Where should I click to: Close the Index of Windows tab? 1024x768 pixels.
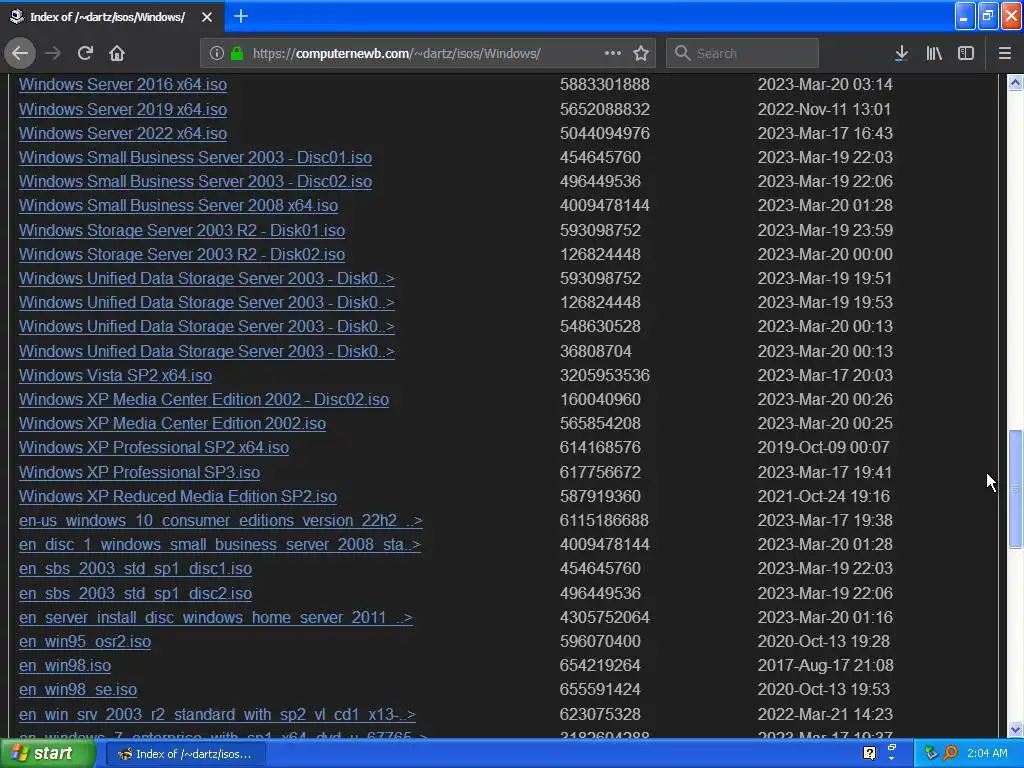pos(207,17)
